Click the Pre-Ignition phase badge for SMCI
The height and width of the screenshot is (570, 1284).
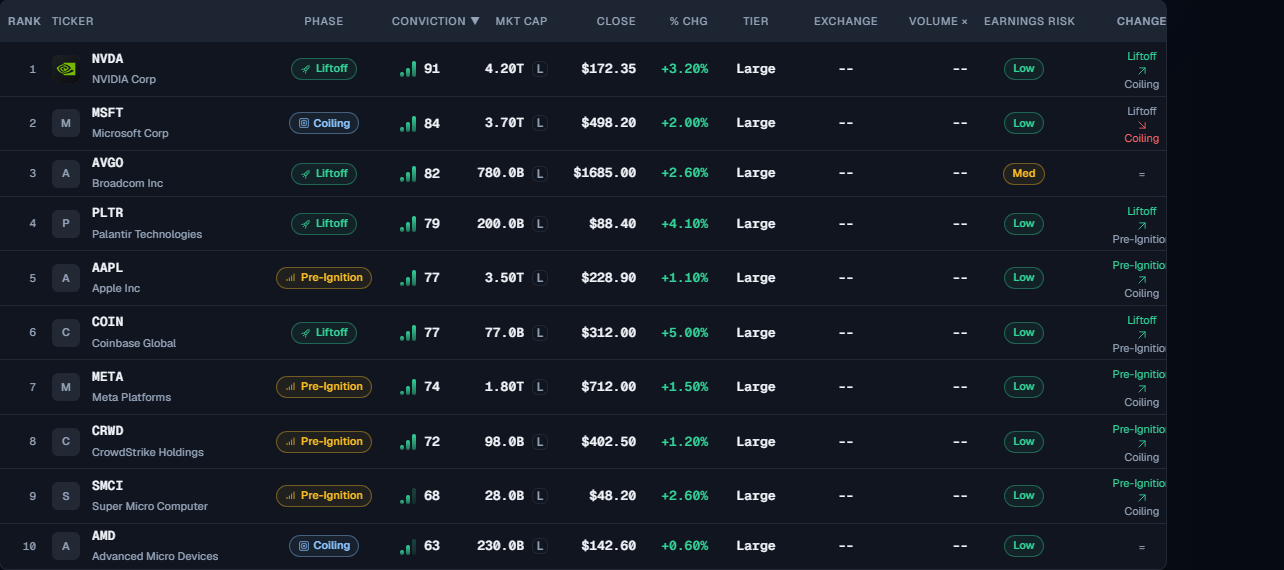(324, 496)
